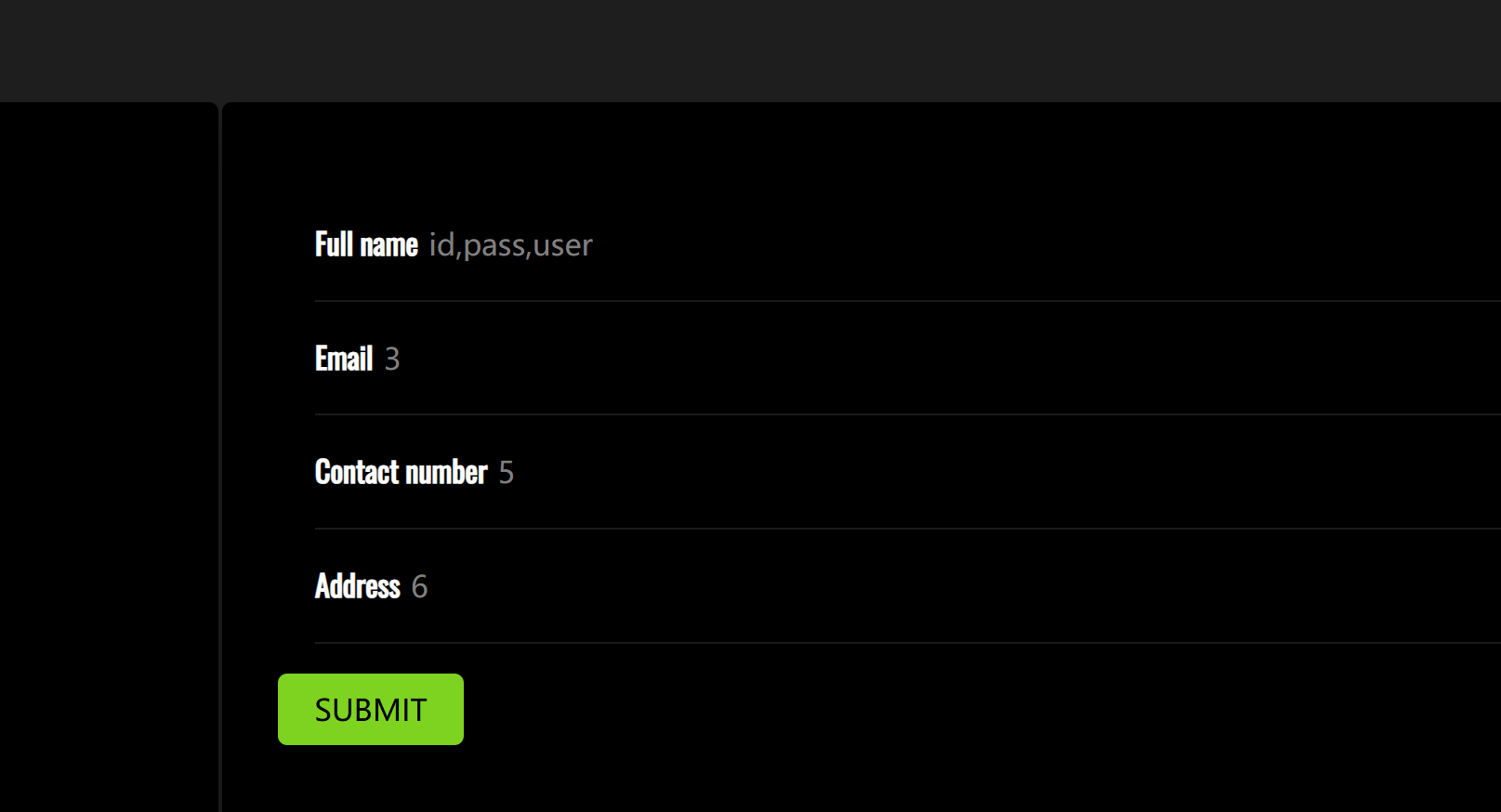
Task: Click the SUBMIT button text
Action: coord(371,710)
